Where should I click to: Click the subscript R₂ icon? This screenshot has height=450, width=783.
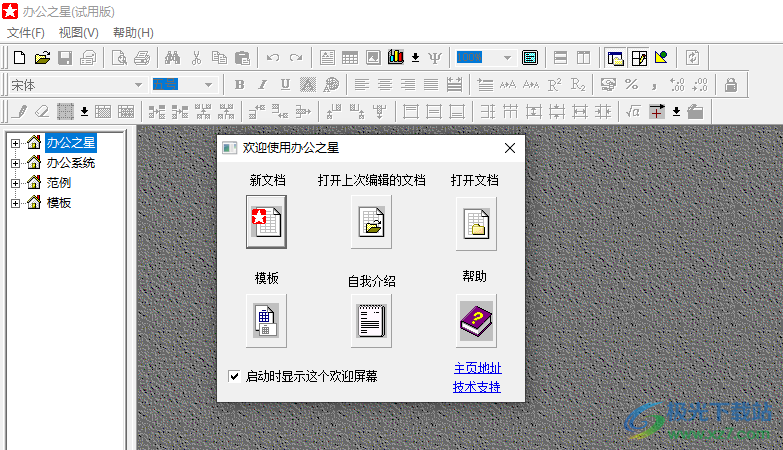coord(578,85)
